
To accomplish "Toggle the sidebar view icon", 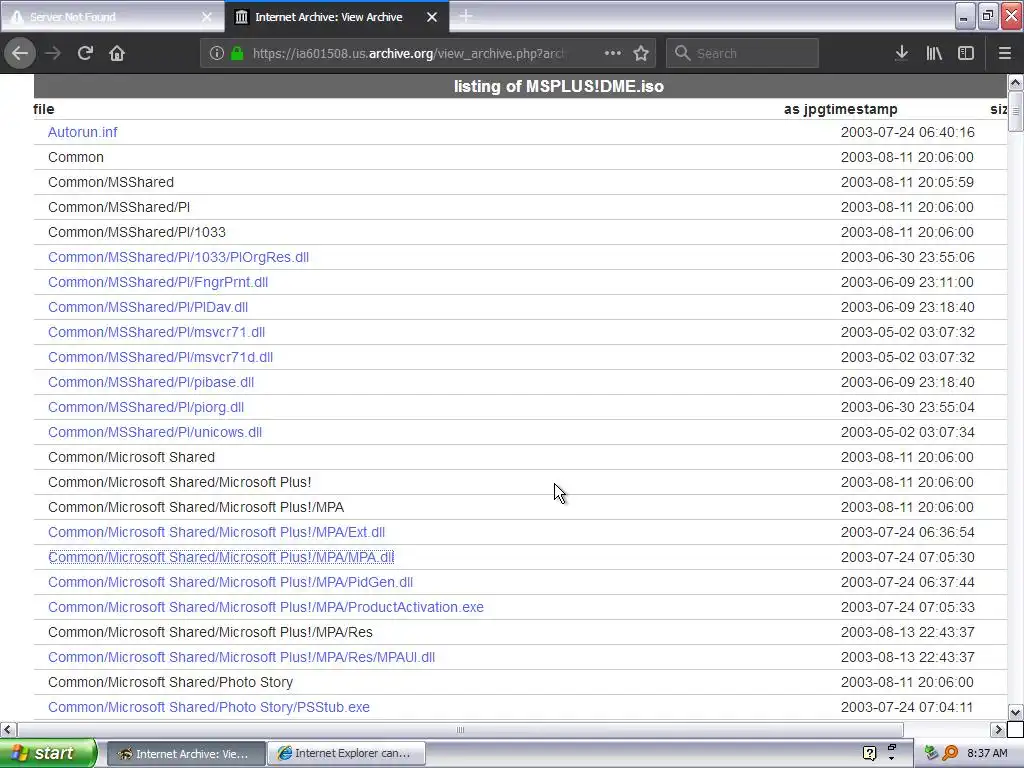I will (966, 53).
